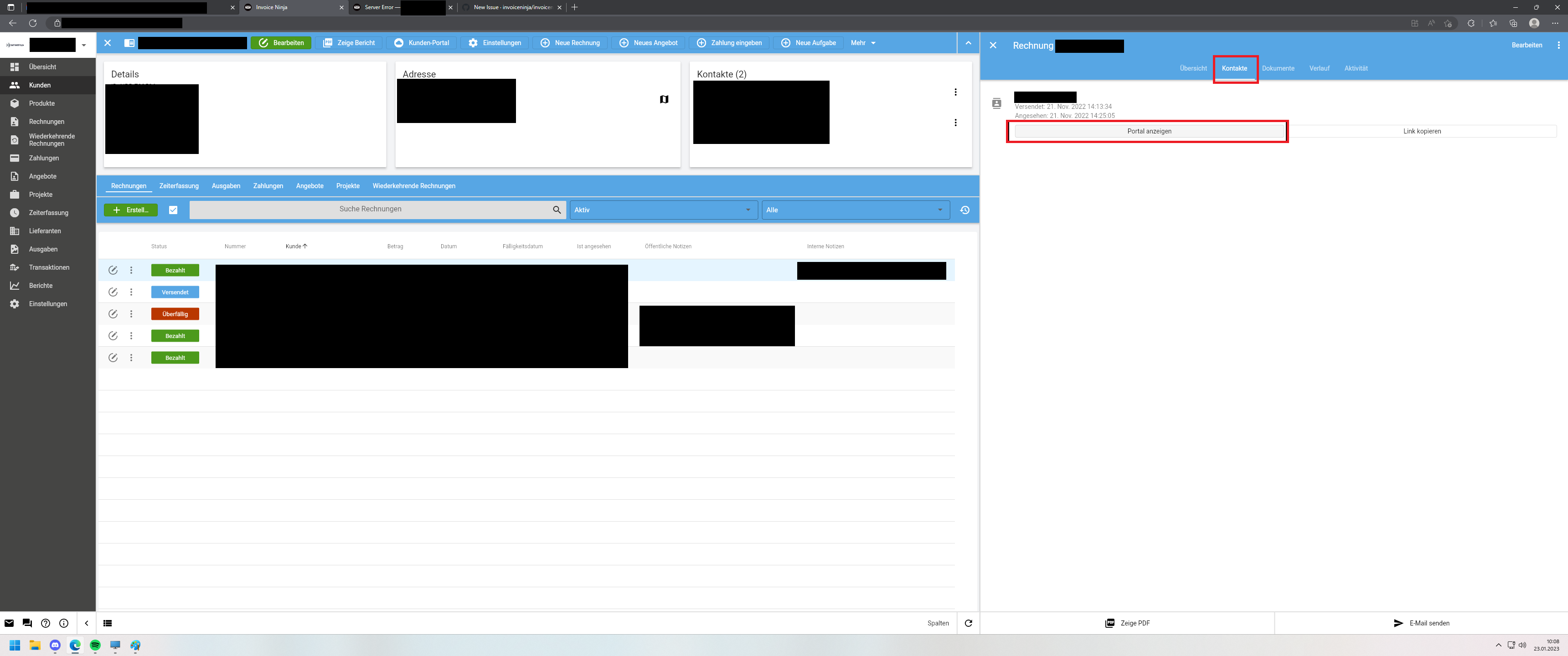1568x656 pixels.
Task: Open the help question mark icon bottom left
Action: tap(46, 623)
